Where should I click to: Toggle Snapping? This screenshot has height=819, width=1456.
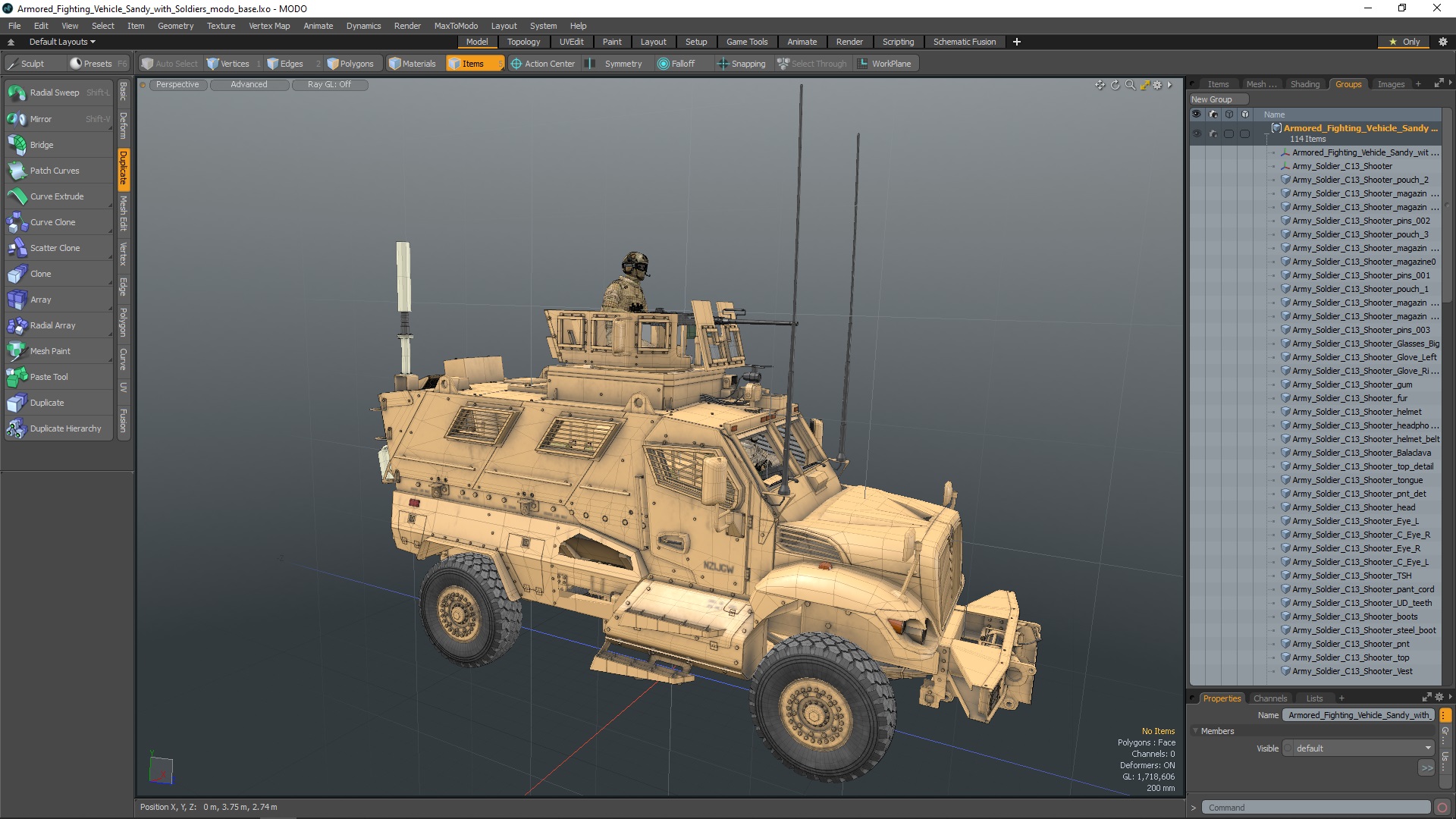[742, 64]
